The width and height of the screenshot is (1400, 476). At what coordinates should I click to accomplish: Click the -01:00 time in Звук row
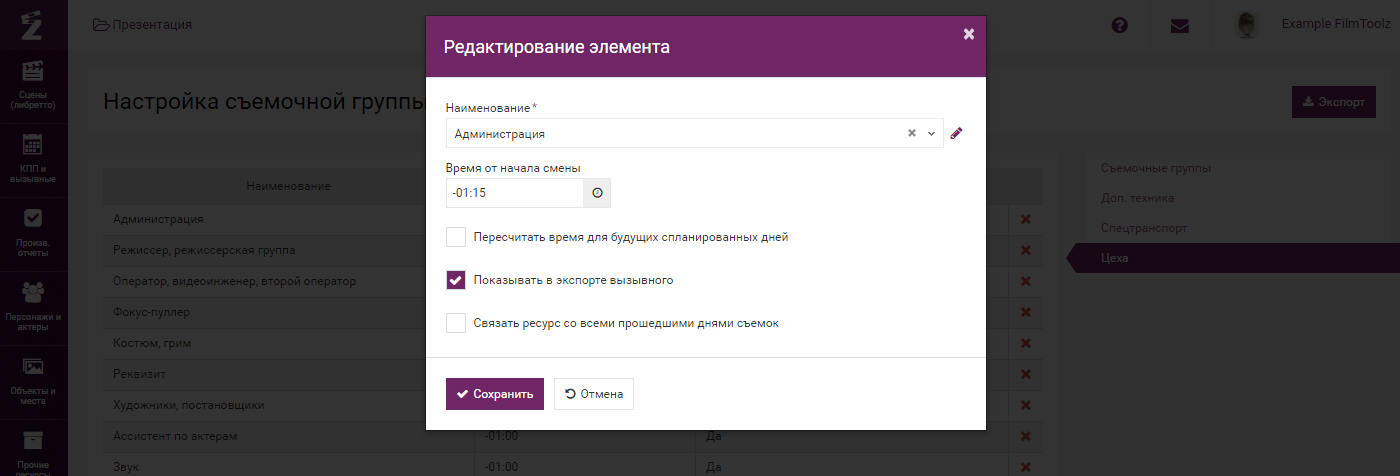[502, 467]
